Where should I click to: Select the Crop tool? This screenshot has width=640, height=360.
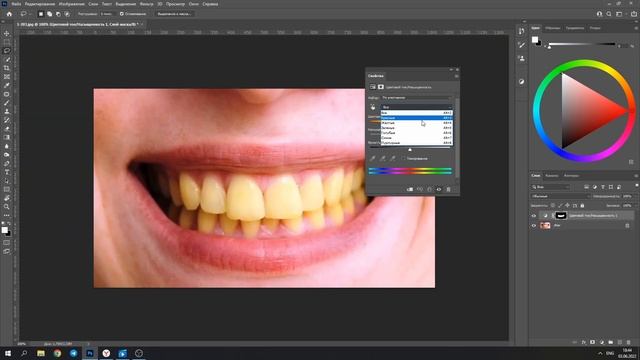pyautogui.click(x=7, y=68)
